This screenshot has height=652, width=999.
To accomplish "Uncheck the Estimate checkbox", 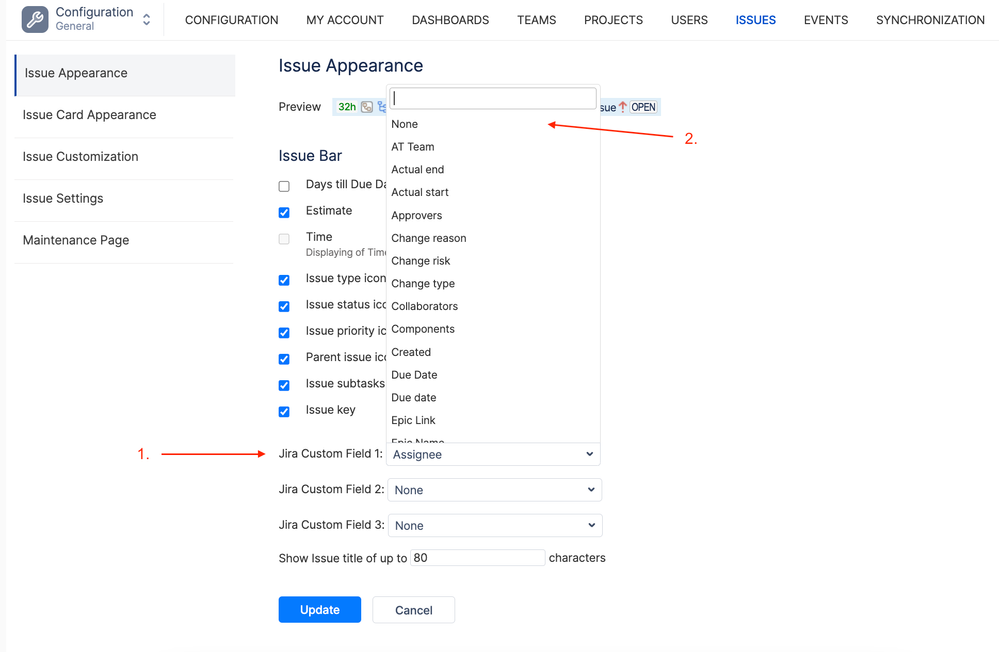I will (x=284, y=212).
